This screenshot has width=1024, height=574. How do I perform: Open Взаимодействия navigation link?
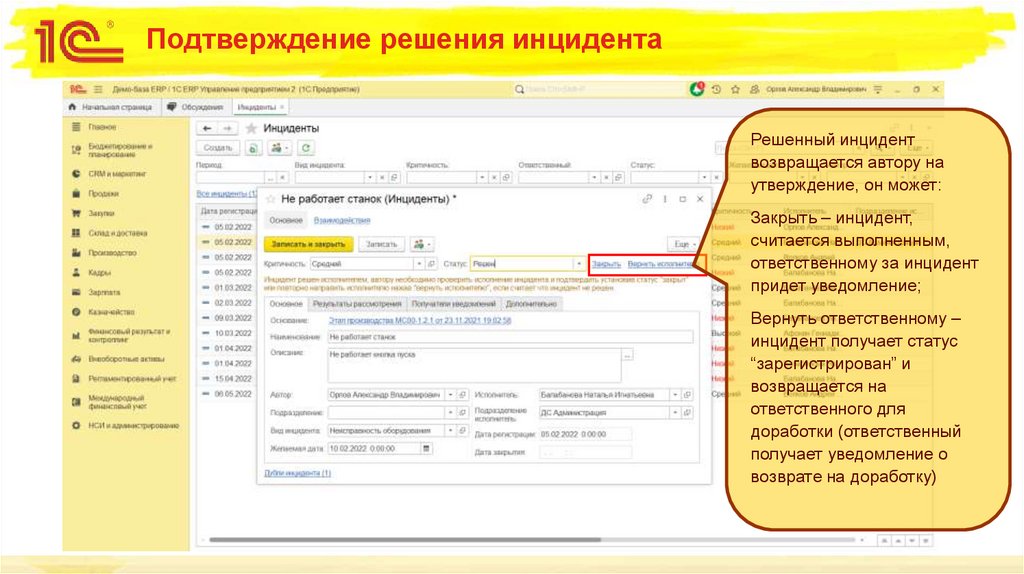pyautogui.click(x=342, y=221)
